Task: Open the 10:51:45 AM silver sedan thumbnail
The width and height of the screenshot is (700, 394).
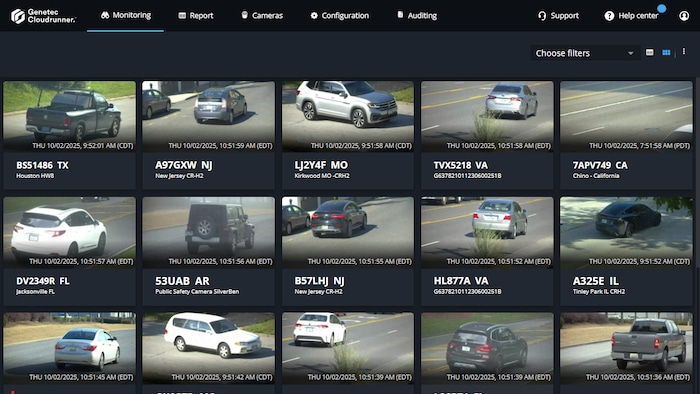Action: [x=70, y=348]
